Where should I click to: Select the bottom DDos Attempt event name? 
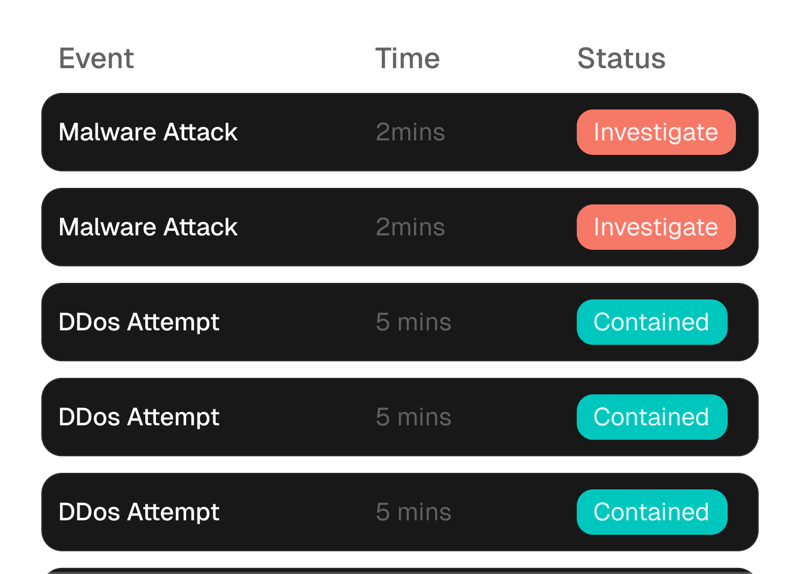[139, 512]
